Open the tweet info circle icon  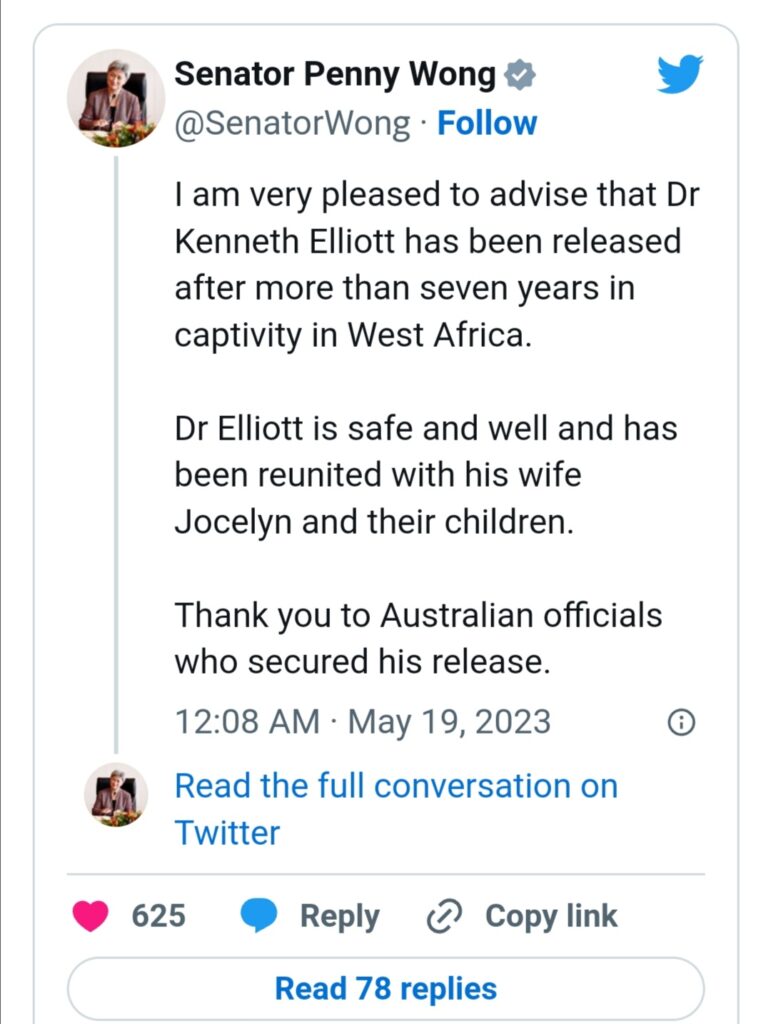point(680,723)
